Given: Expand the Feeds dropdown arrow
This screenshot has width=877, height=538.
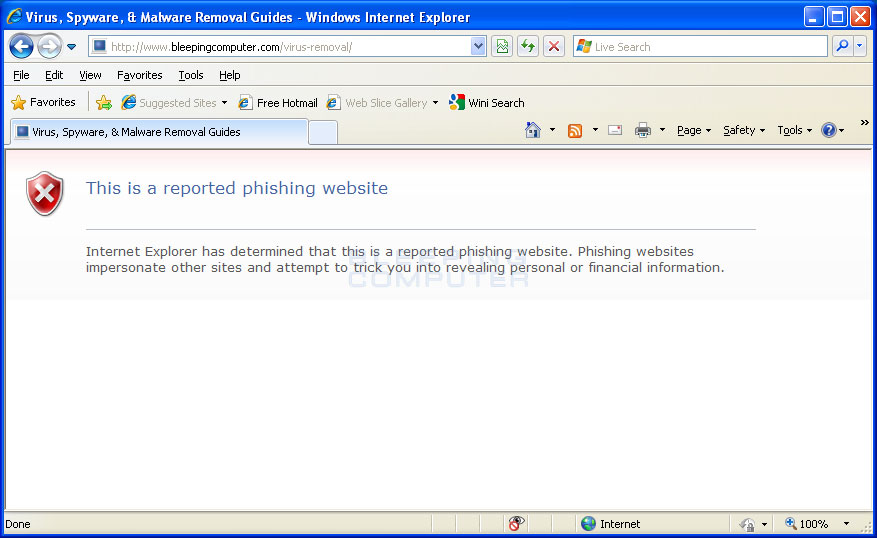Looking at the screenshot, I should coord(595,130).
